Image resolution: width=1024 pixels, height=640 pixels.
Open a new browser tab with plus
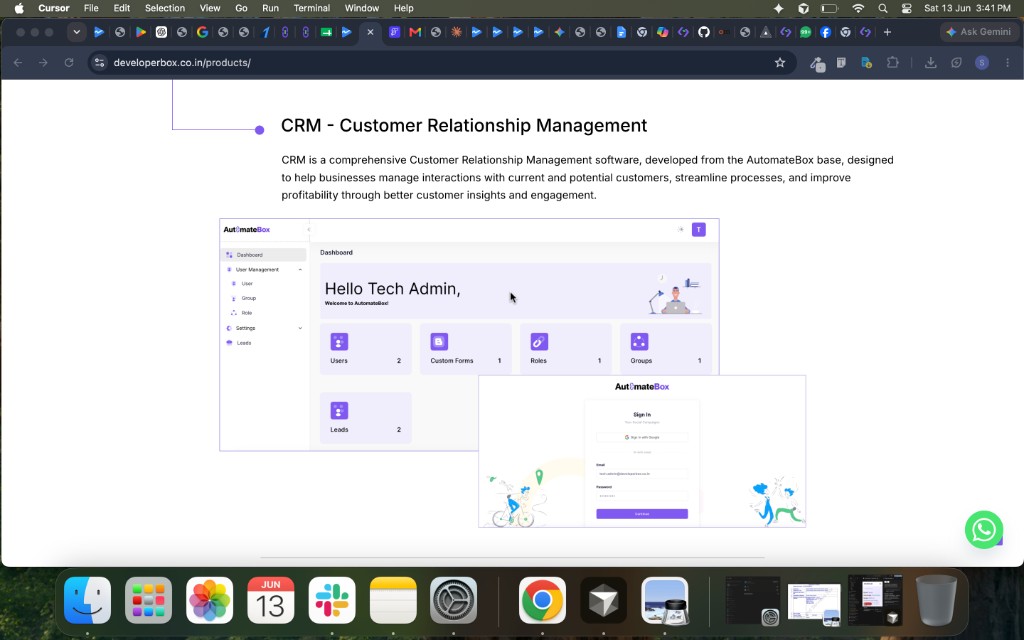click(x=887, y=32)
